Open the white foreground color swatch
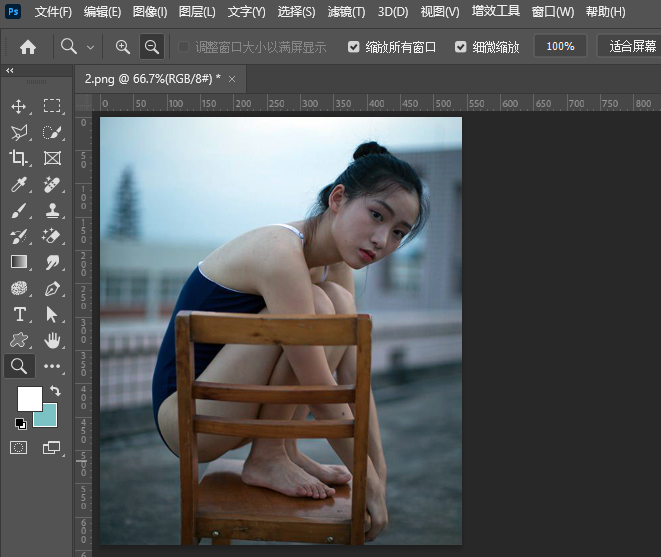 (x=30, y=398)
